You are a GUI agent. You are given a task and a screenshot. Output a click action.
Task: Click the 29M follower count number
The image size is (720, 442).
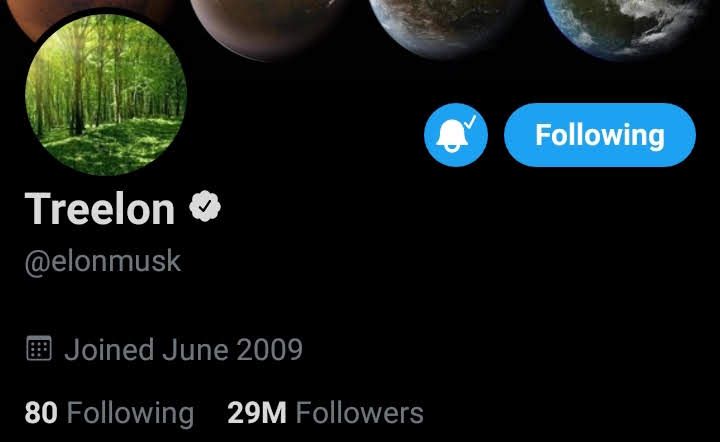pyautogui.click(x=257, y=413)
